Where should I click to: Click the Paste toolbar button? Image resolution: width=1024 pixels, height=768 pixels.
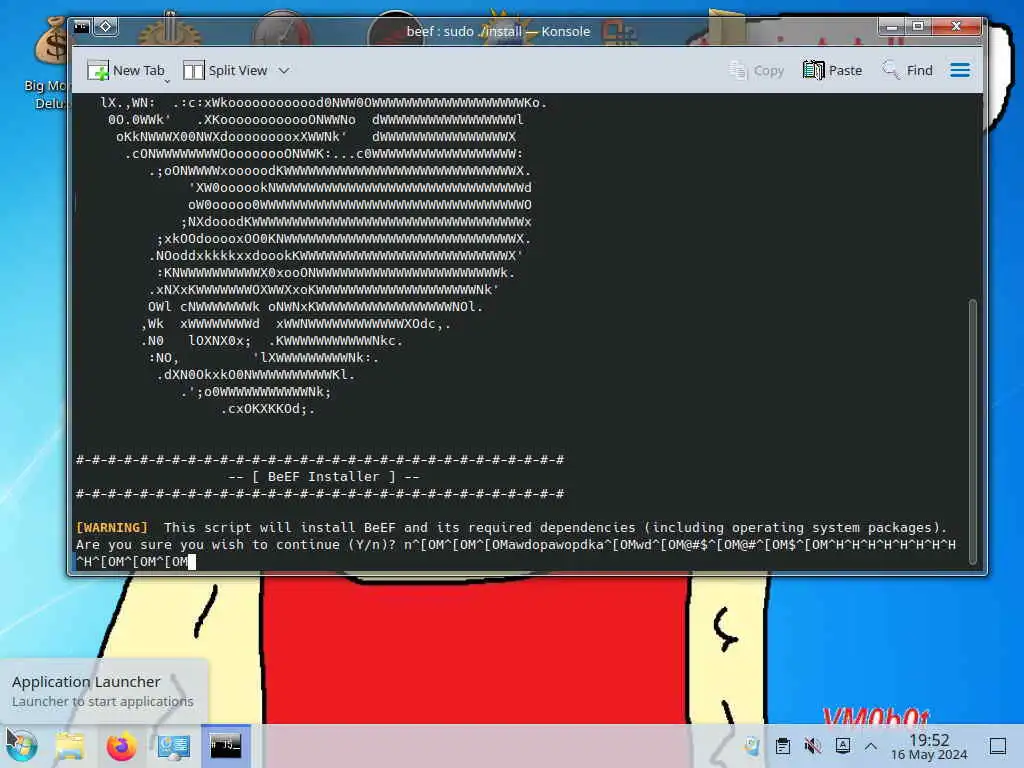tap(832, 70)
